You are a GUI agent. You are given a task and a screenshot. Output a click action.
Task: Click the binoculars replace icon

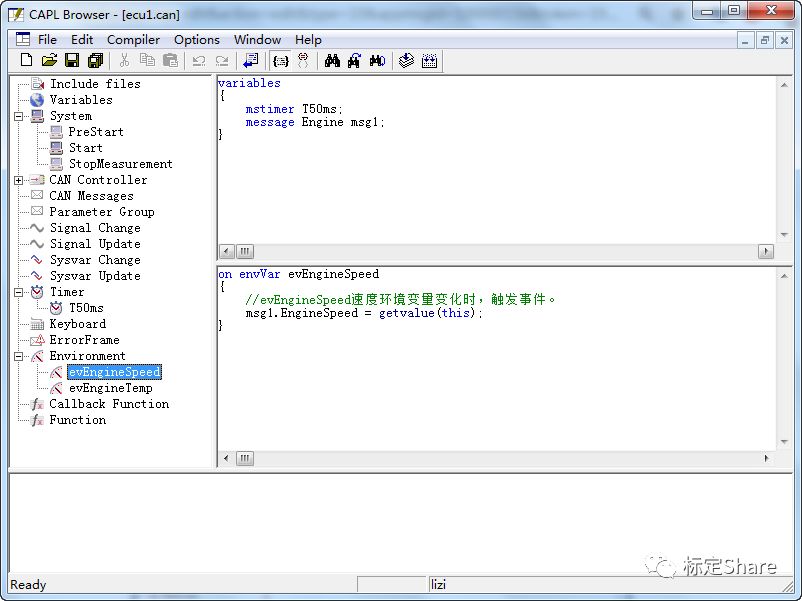click(x=377, y=61)
